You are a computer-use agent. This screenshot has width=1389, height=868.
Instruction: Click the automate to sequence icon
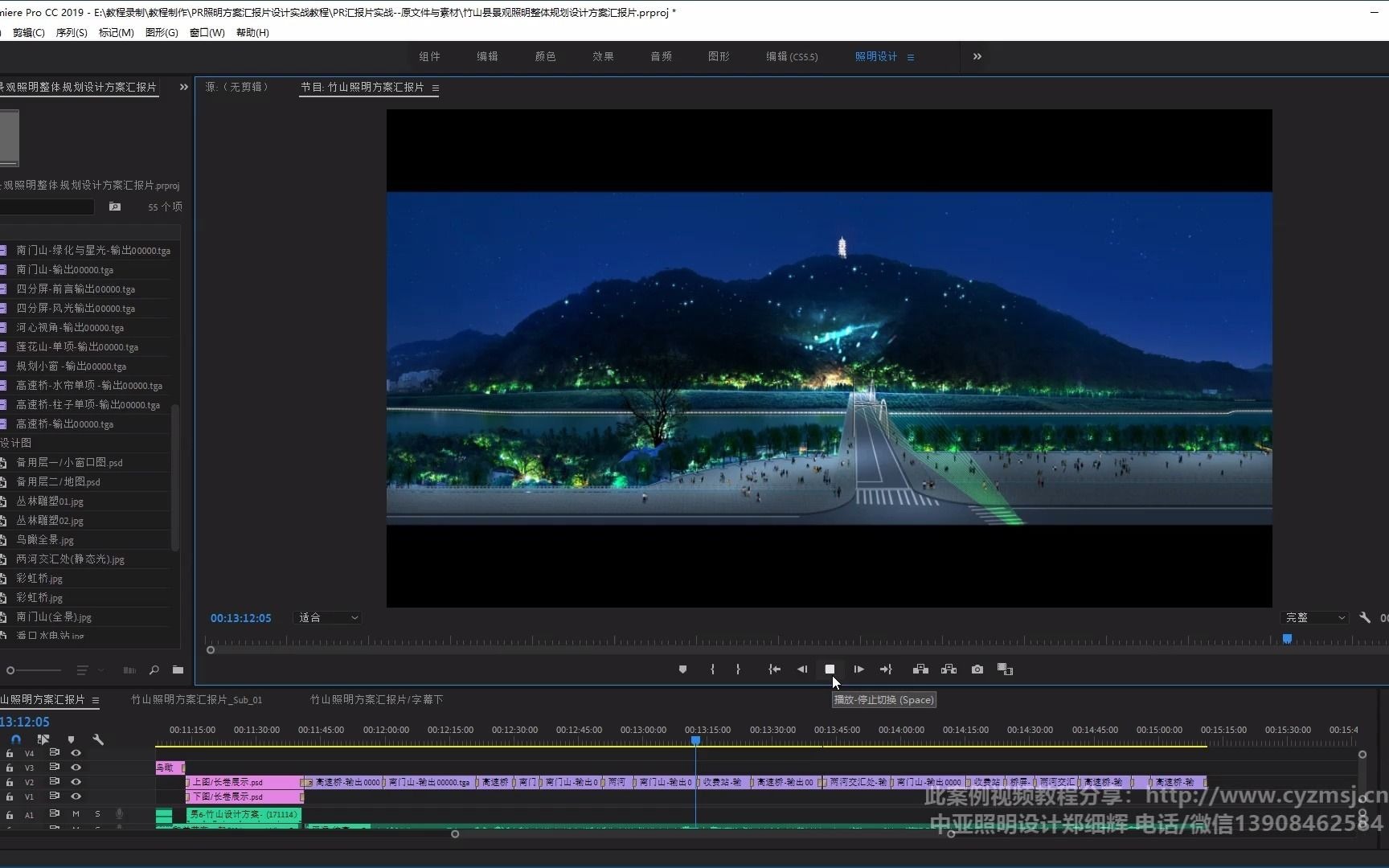129,670
